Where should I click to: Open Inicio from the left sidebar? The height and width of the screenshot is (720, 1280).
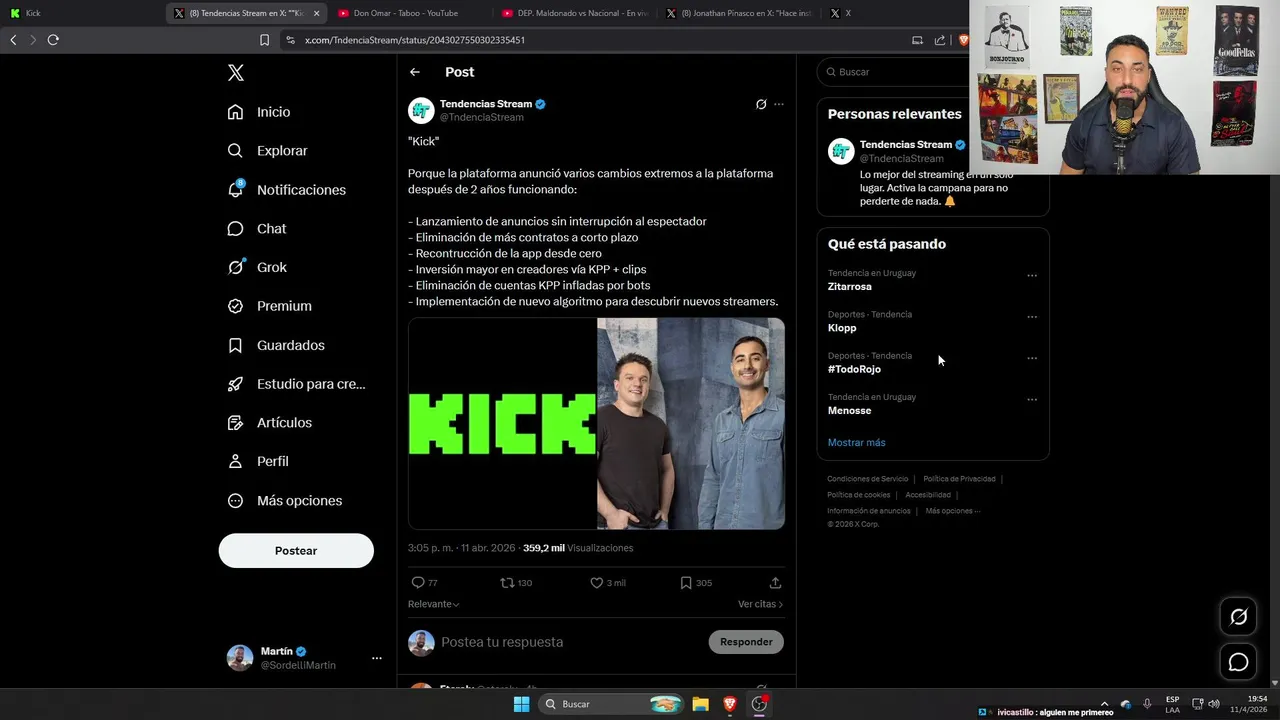(x=259, y=112)
